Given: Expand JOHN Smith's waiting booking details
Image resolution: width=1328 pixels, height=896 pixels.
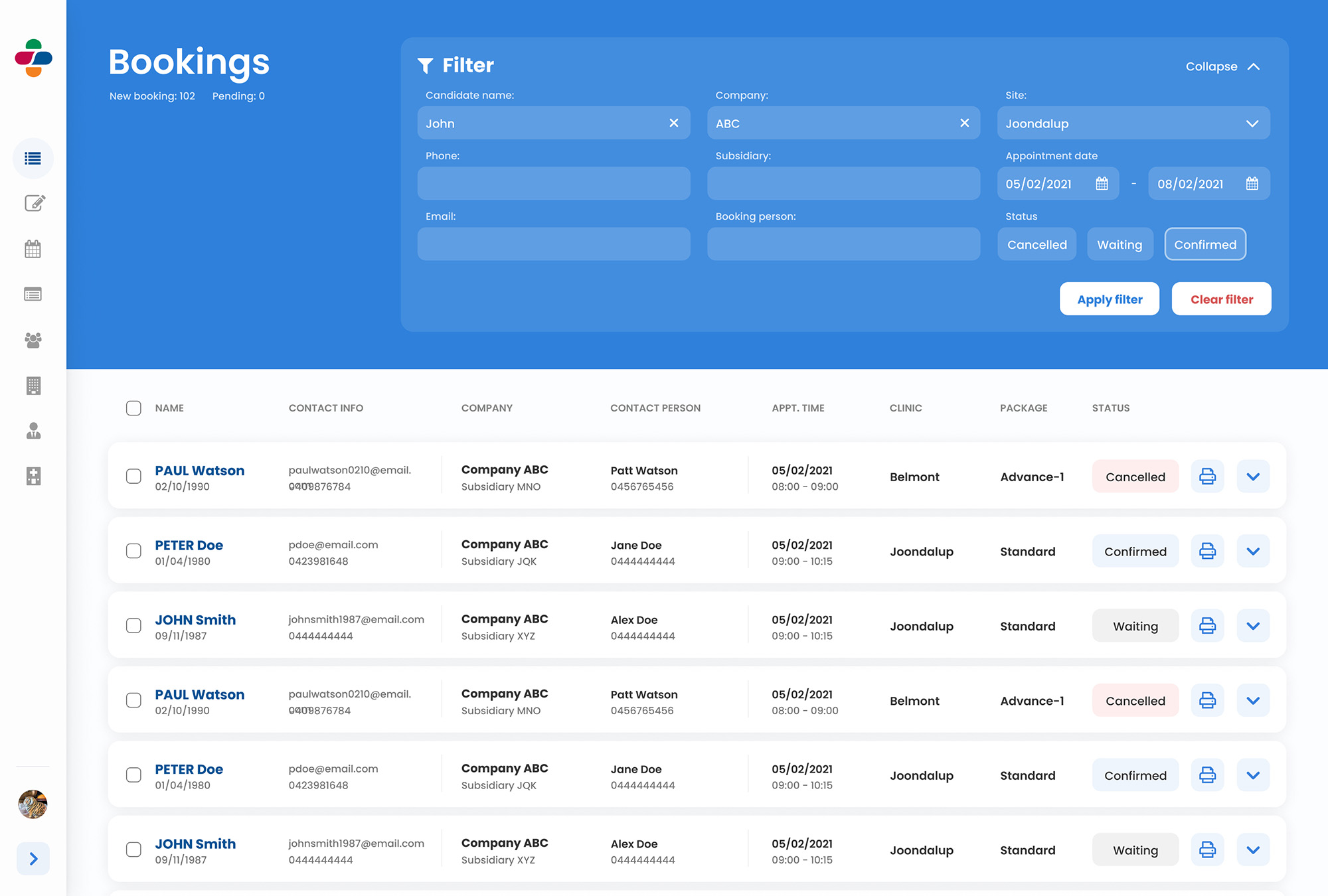Looking at the screenshot, I should pyautogui.click(x=1253, y=625).
